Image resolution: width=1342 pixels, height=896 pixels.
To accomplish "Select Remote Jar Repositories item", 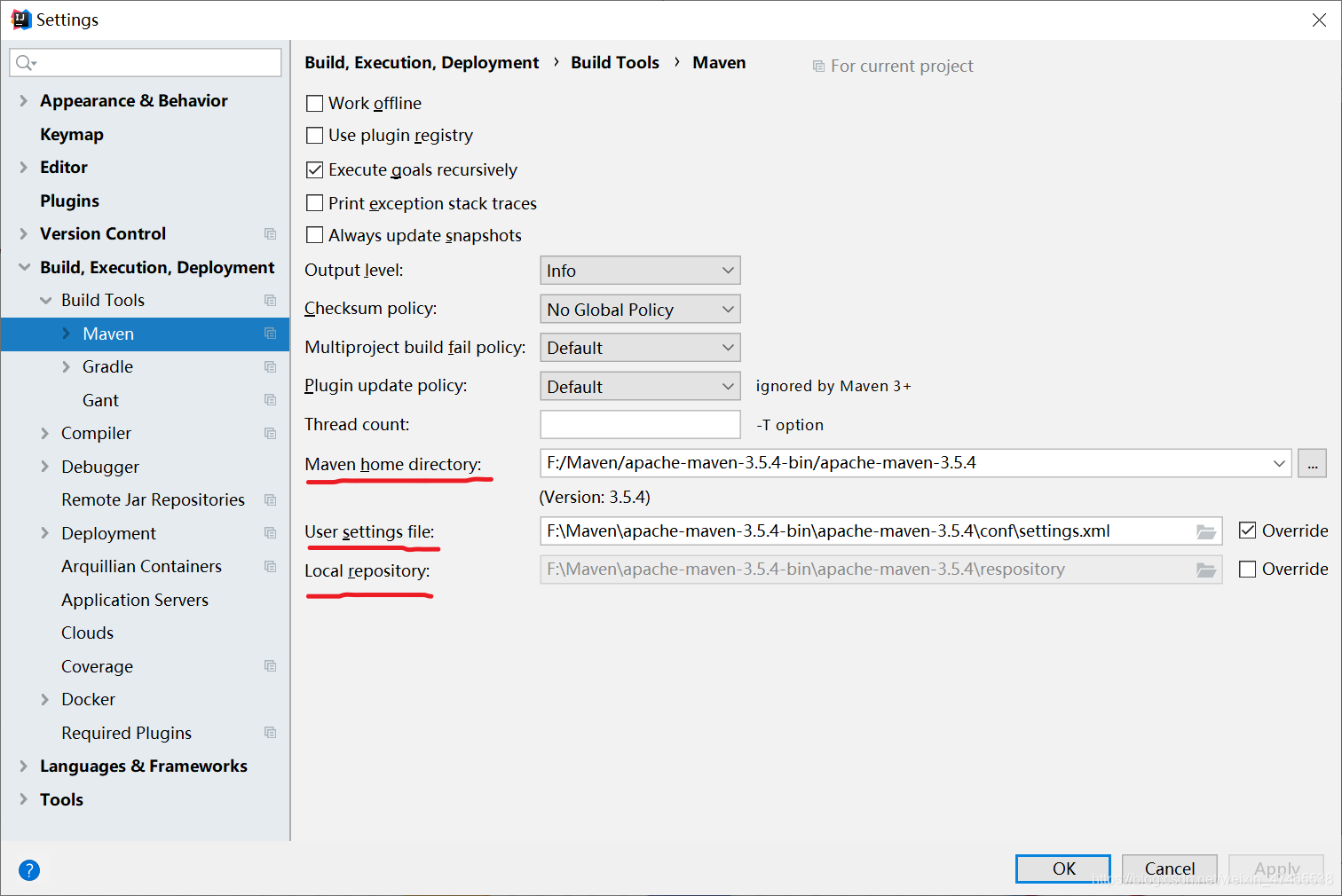I will click(153, 500).
